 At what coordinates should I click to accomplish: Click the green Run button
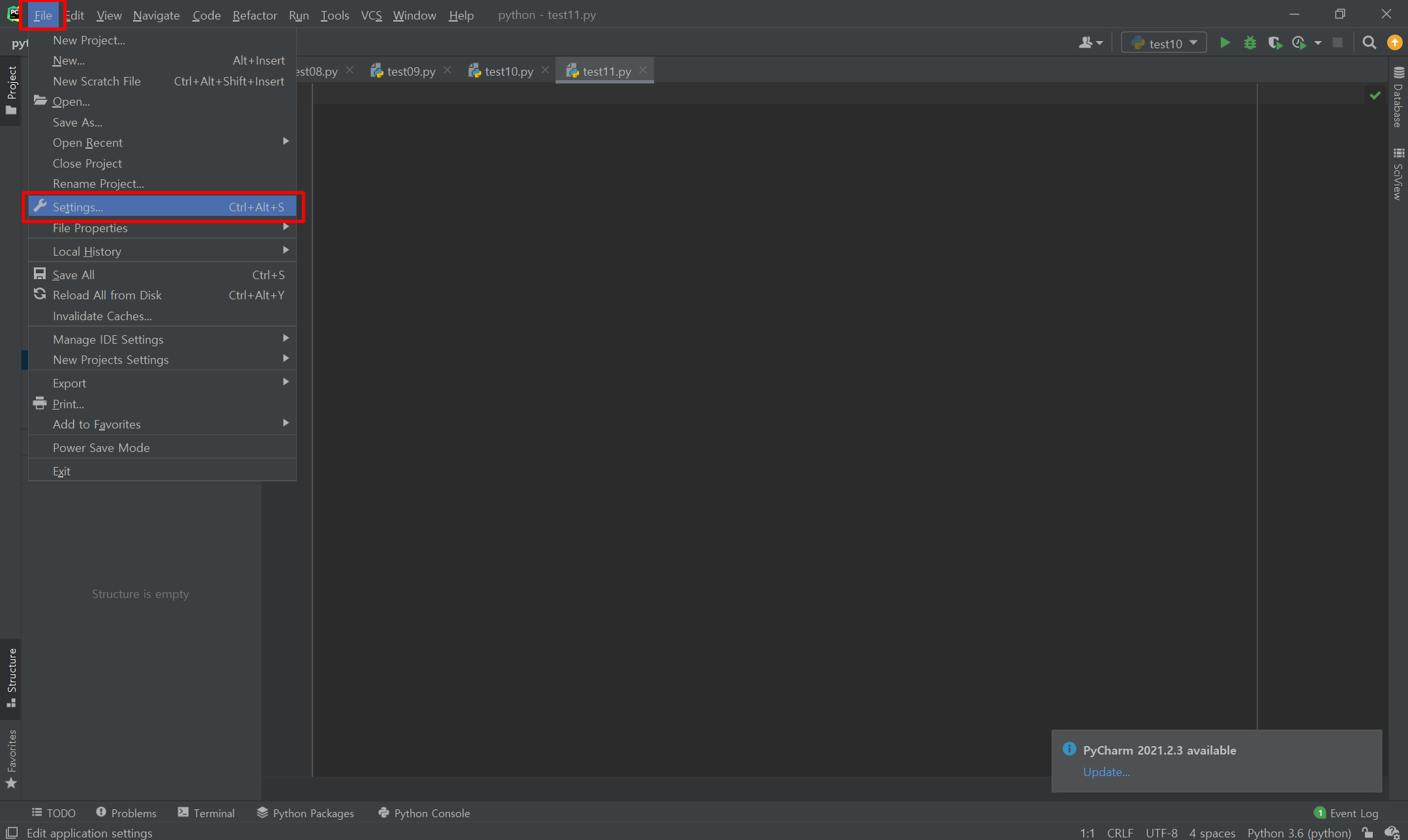point(1225,43)
